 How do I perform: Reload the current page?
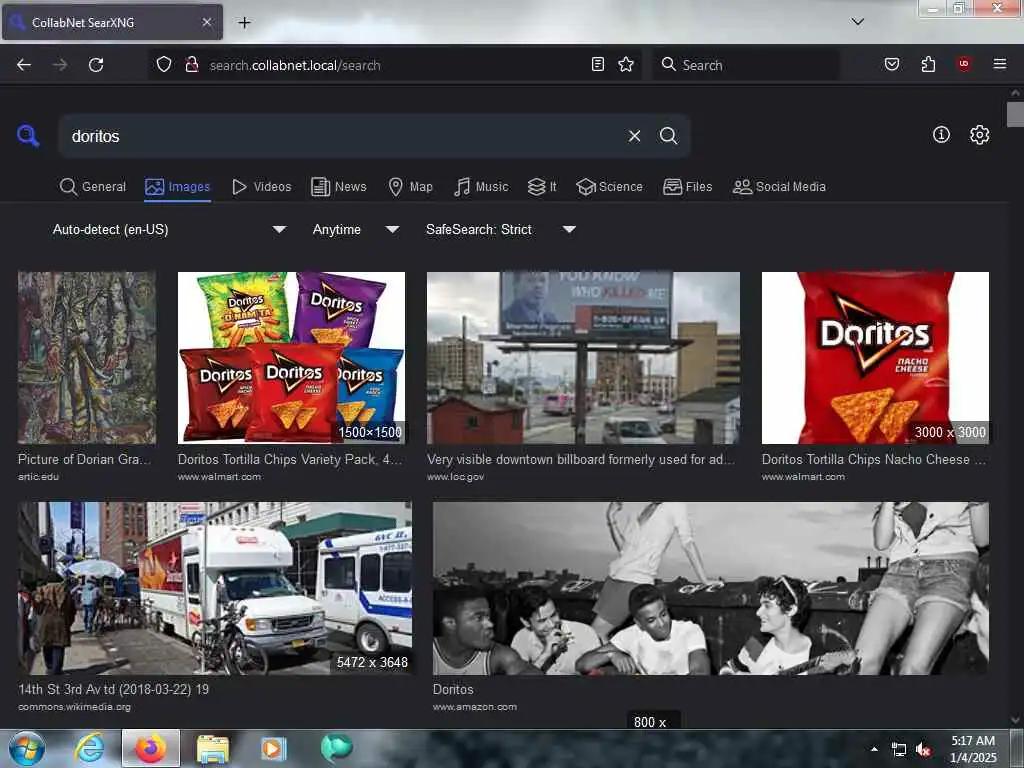click(96, 65)
